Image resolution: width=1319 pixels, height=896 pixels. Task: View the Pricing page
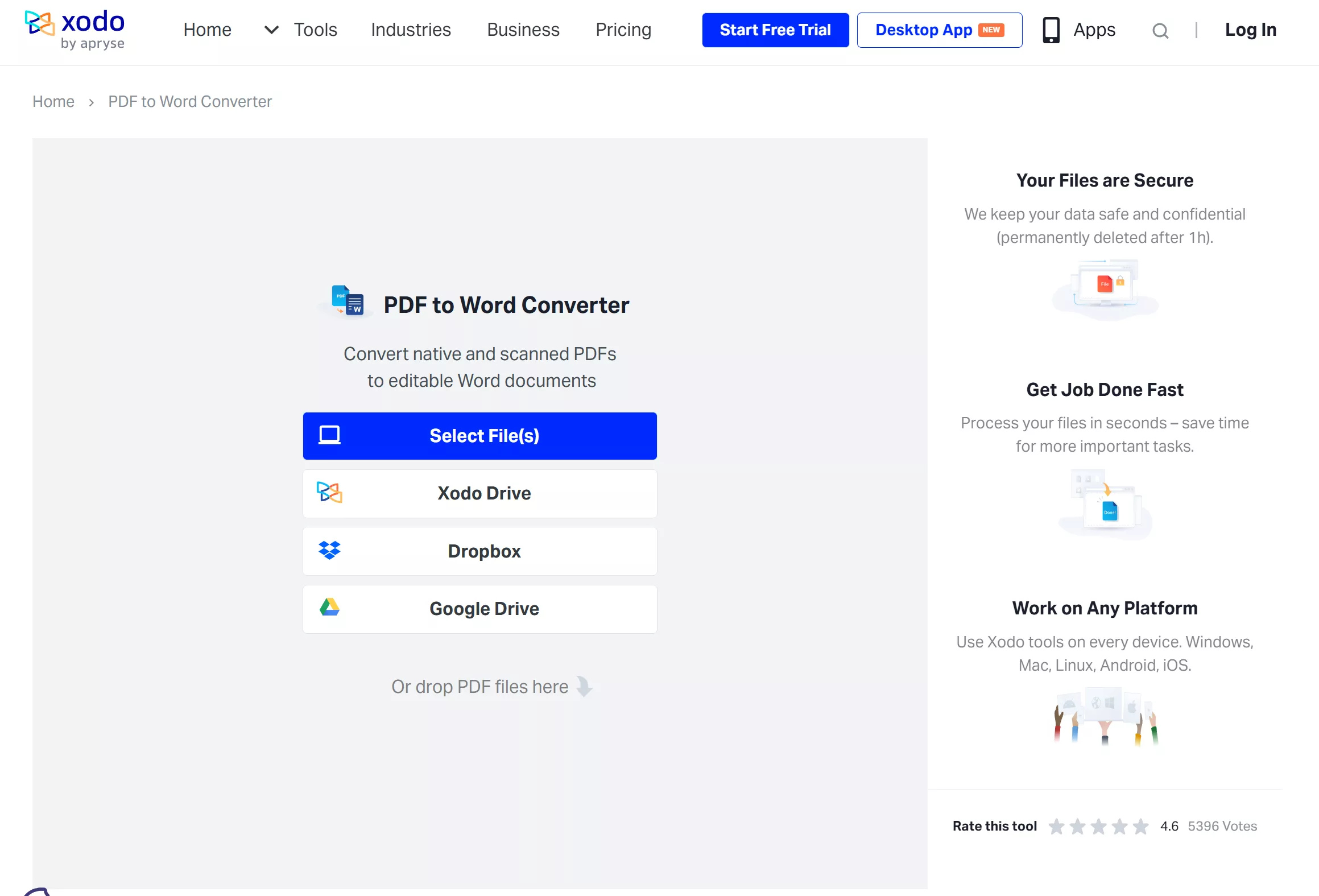pyautogui.click(x=623, y=30)
